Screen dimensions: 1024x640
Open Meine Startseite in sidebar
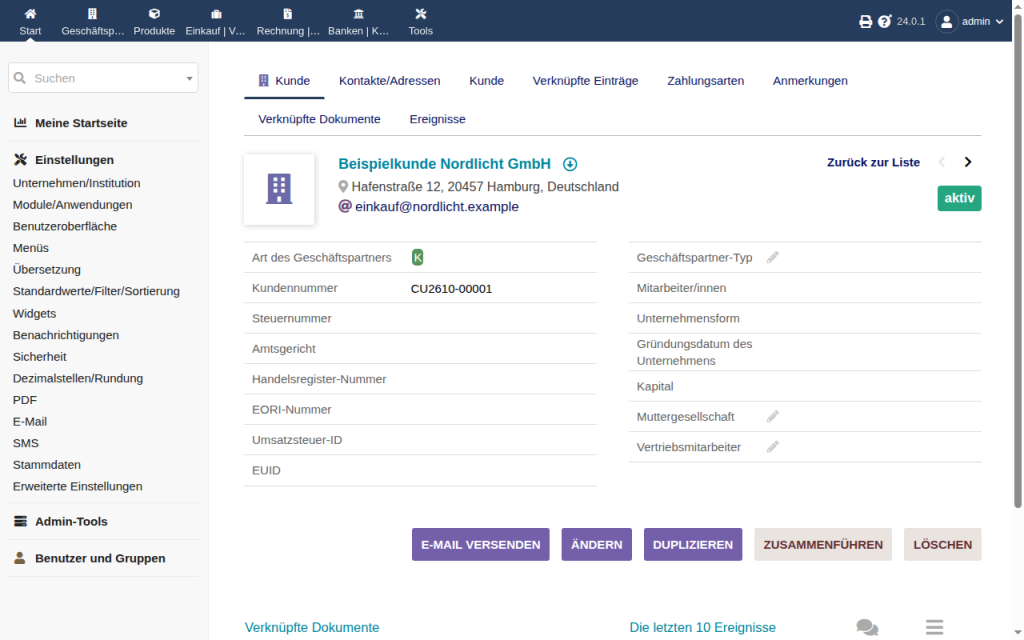[81, 123]
